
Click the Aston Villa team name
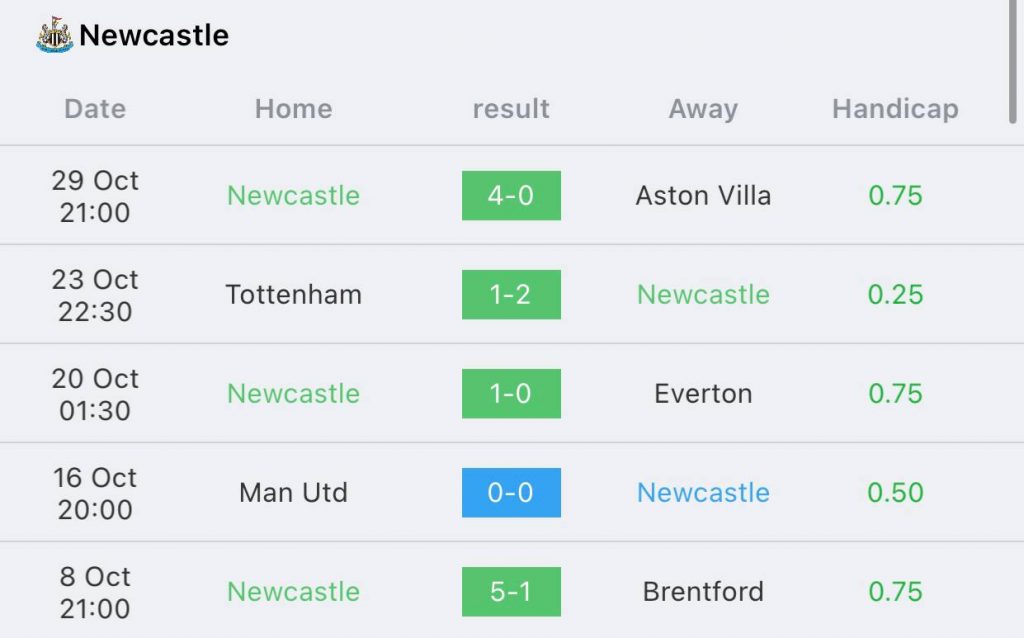pyautogui.click(x=703, y=195)
